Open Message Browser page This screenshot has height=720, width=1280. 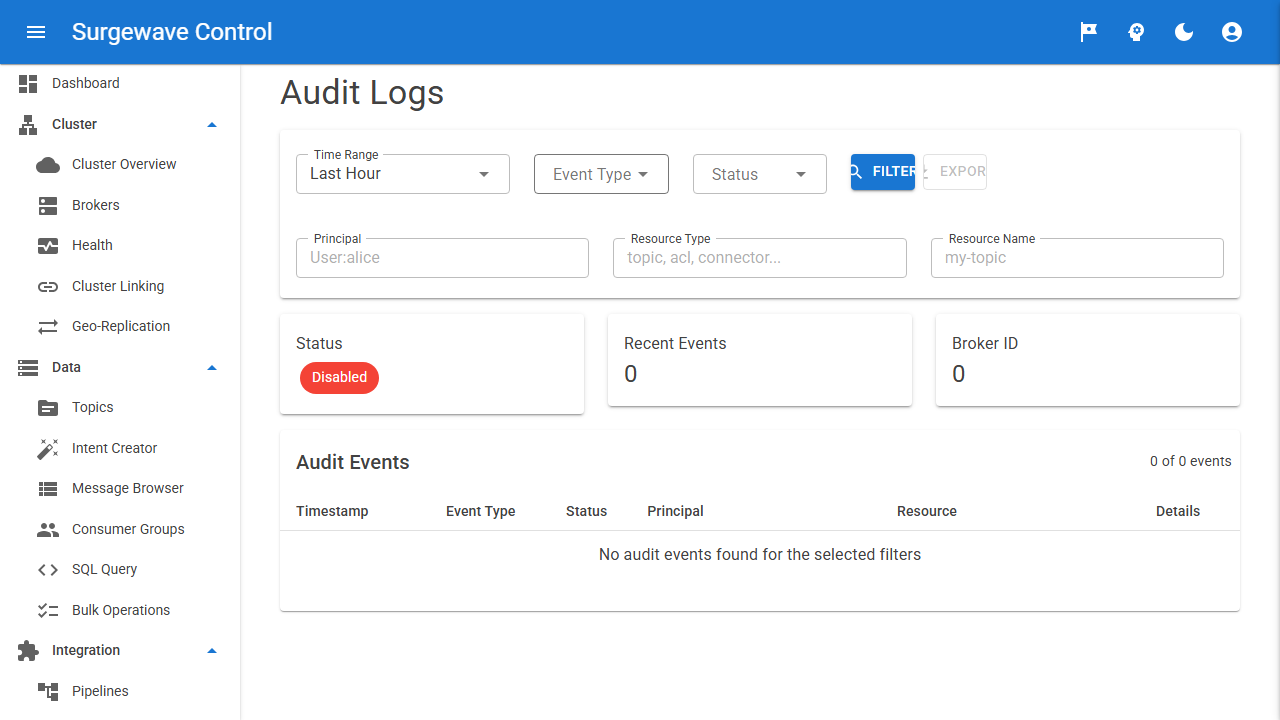pos(120,489)
